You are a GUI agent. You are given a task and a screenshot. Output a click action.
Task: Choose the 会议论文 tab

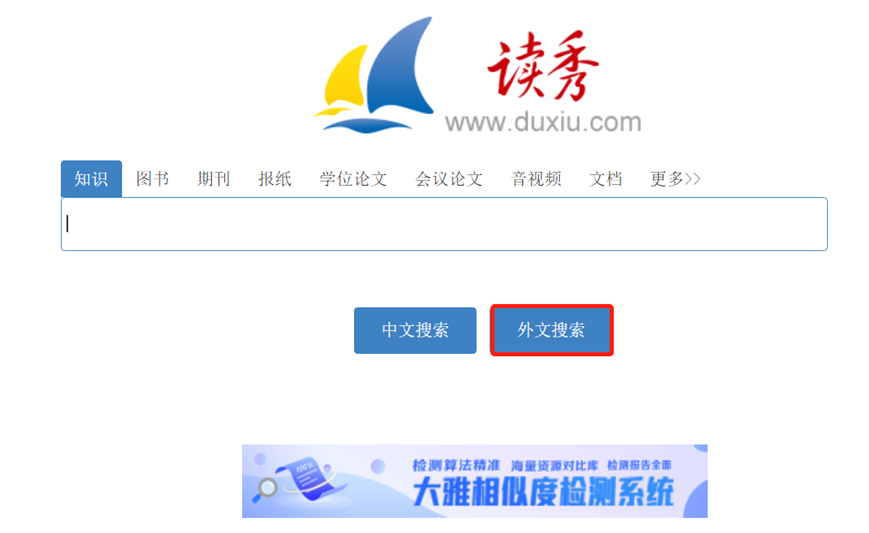449,179
